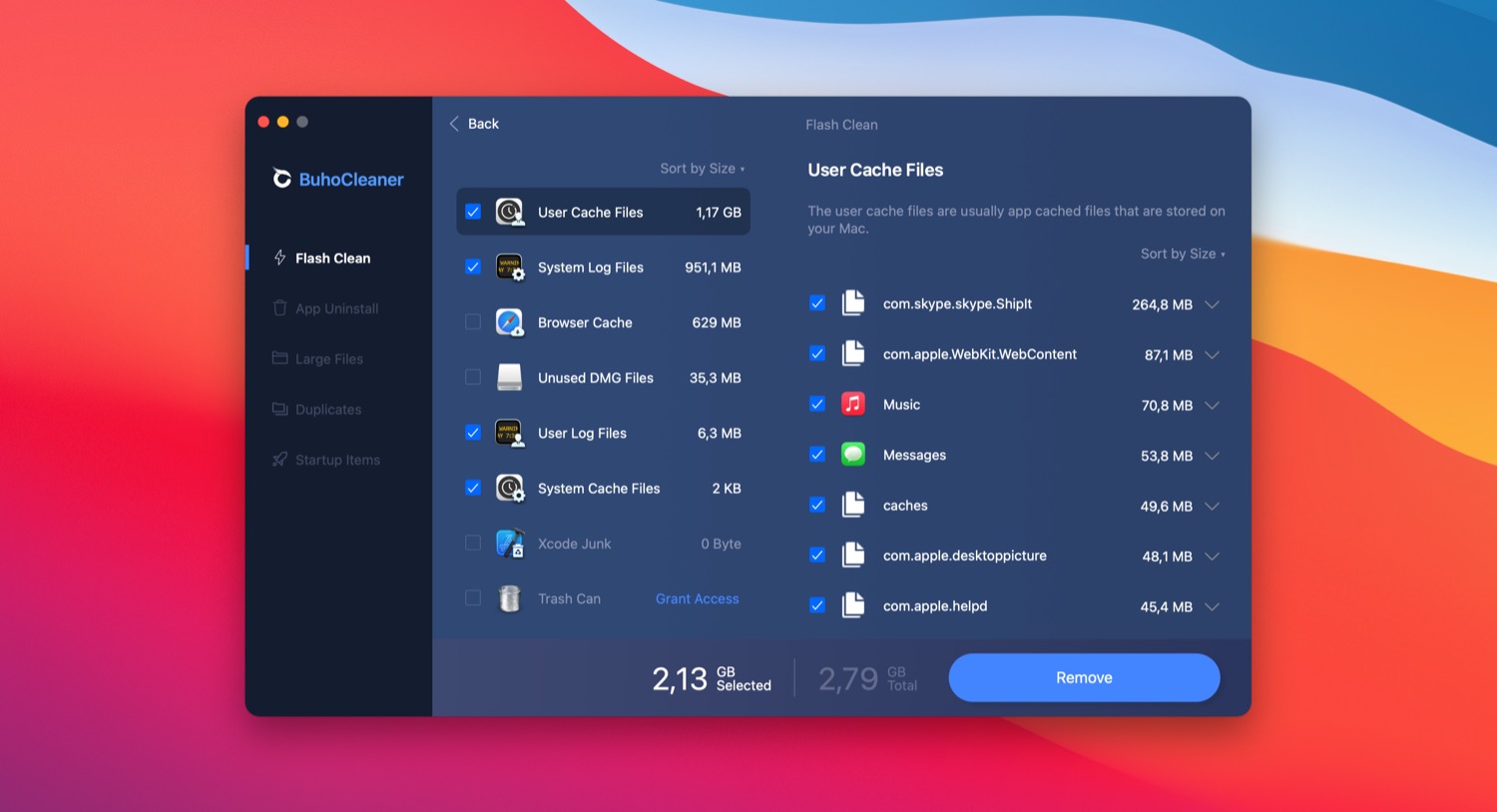1497x812 pixels.
Task: Click the User Cache Files panel heading
Action: click(x=875, y=170)
